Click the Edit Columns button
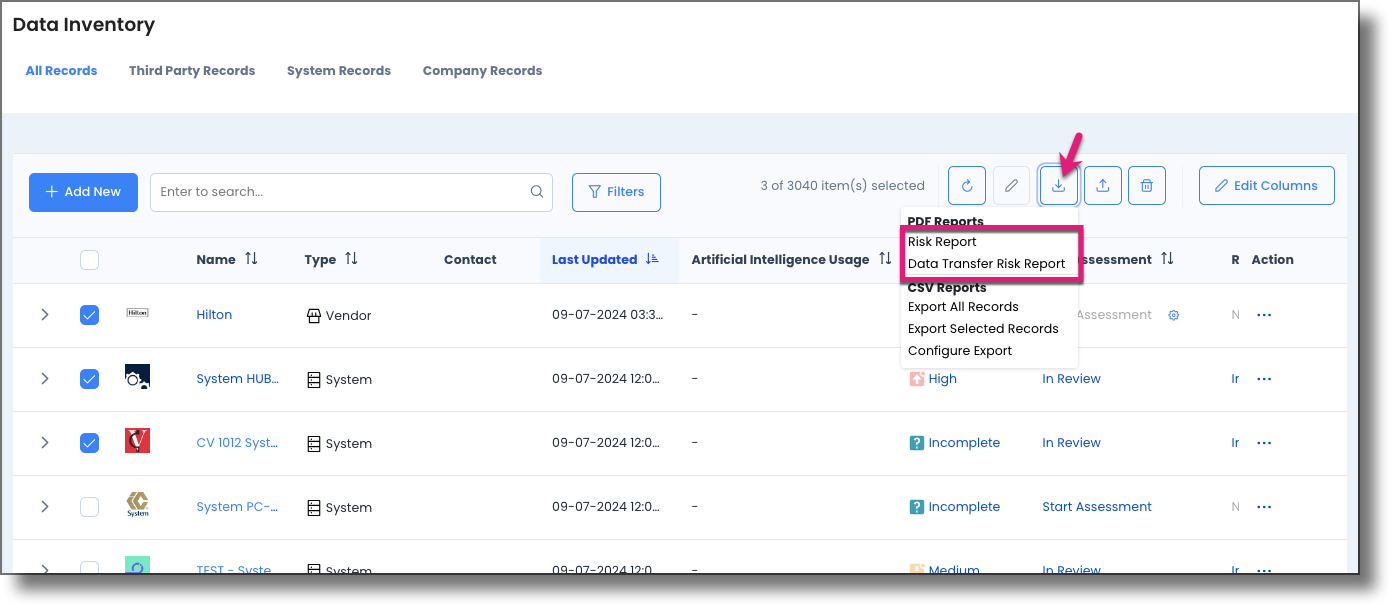 pos(1266,186)
